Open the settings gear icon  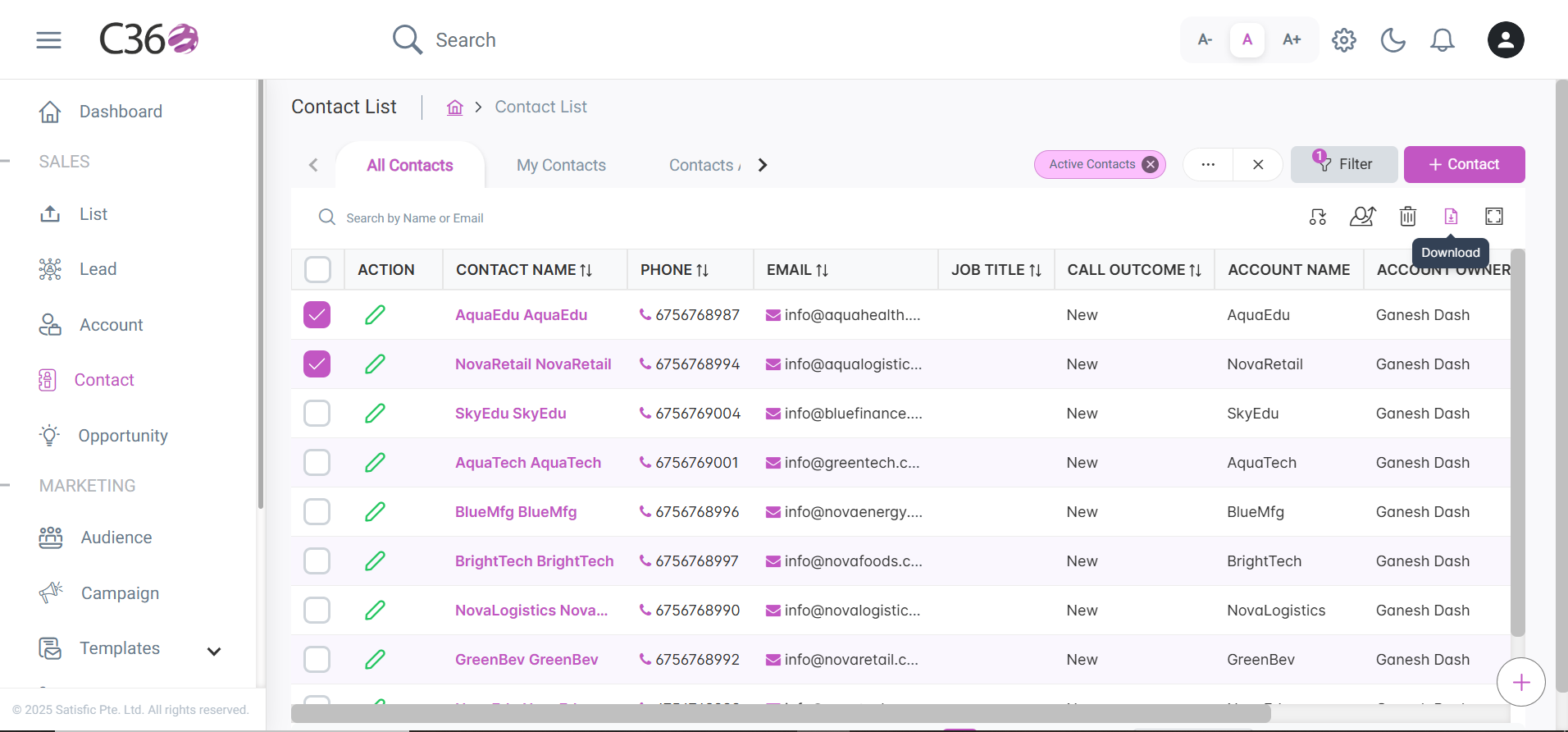pos(1344,39)
